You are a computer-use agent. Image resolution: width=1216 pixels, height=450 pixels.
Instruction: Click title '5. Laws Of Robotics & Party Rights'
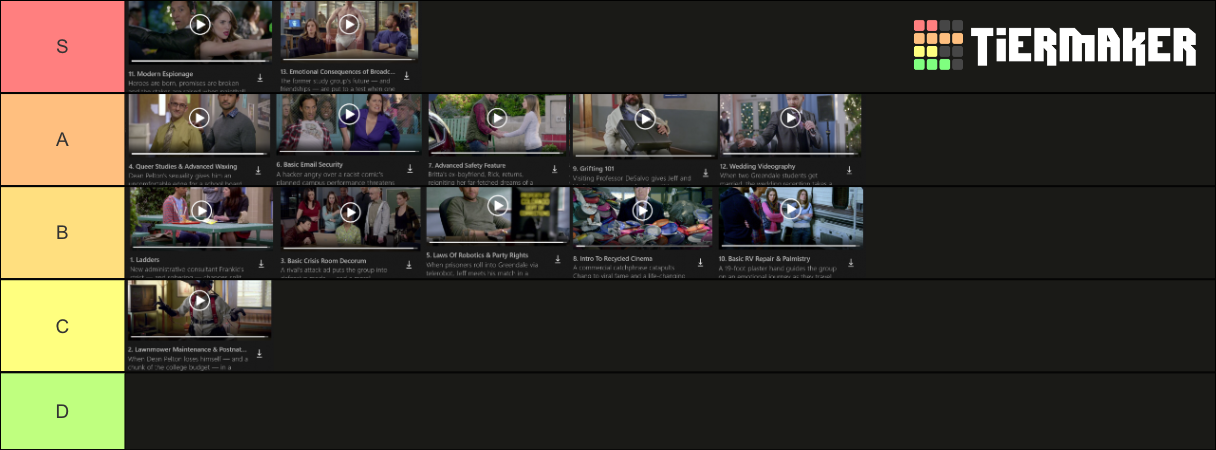[477, 256]
